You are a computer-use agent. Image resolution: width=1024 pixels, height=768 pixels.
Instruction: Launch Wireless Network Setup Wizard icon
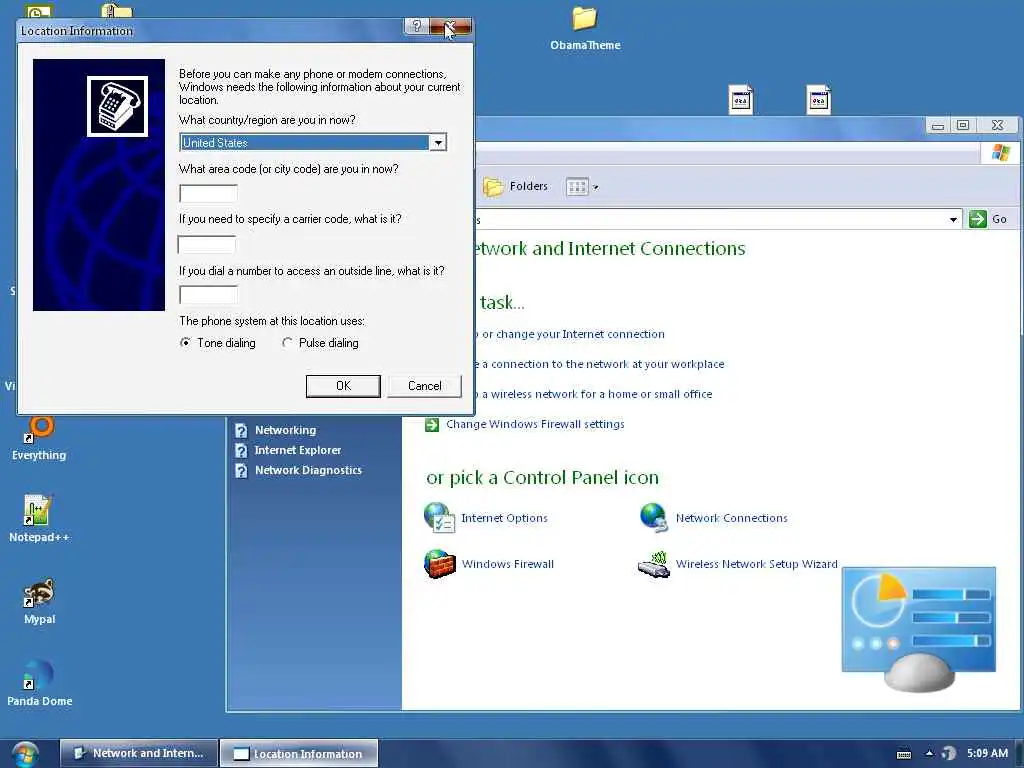pyautogui.click(x=737, y=564)
